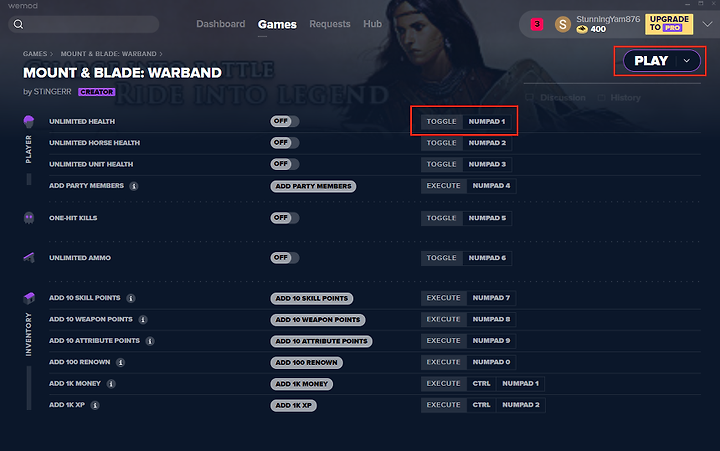Click the PLAY button
This screenshot has width=720, height=451.
651,61
